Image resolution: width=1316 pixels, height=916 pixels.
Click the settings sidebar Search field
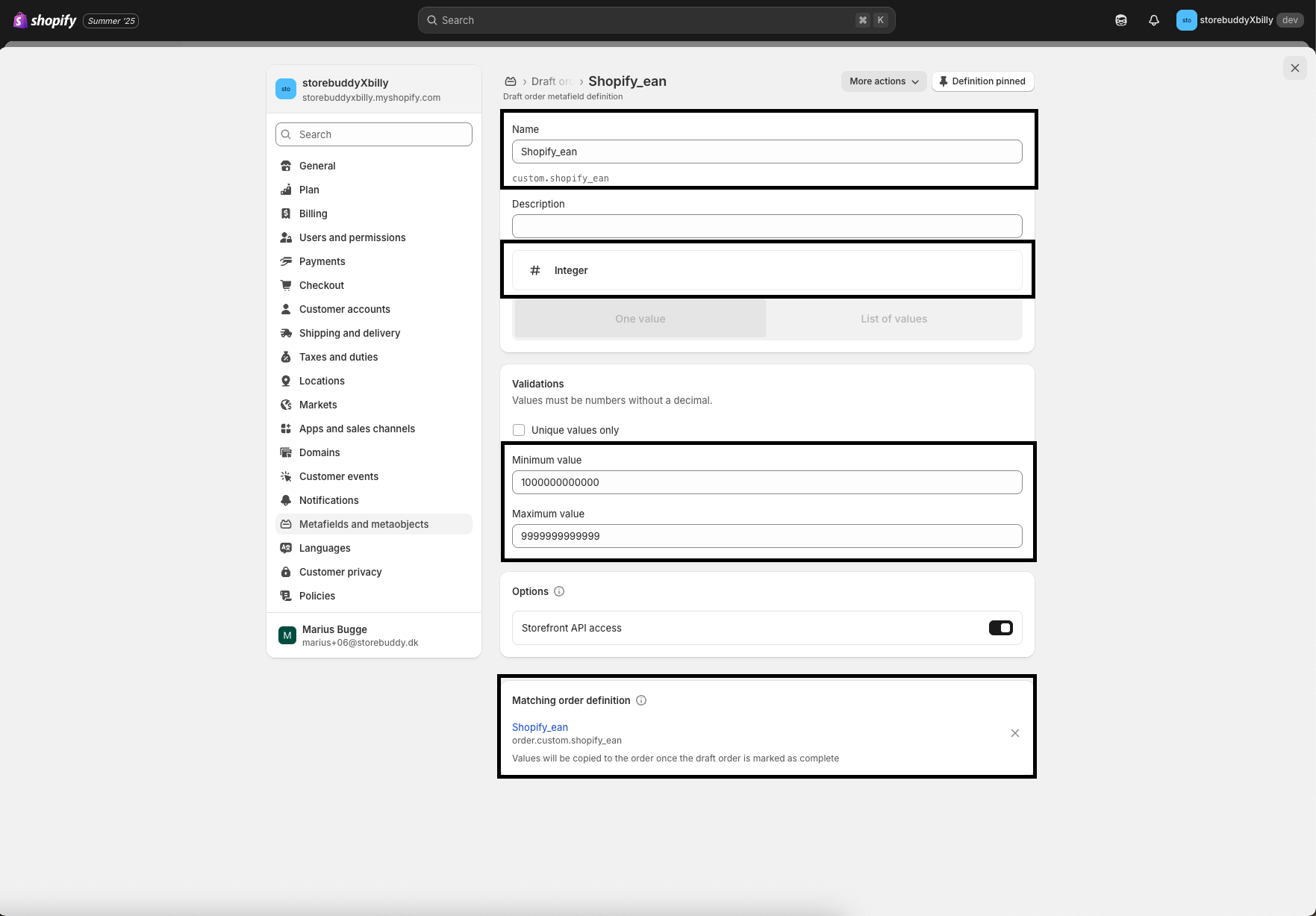[374, 134]
